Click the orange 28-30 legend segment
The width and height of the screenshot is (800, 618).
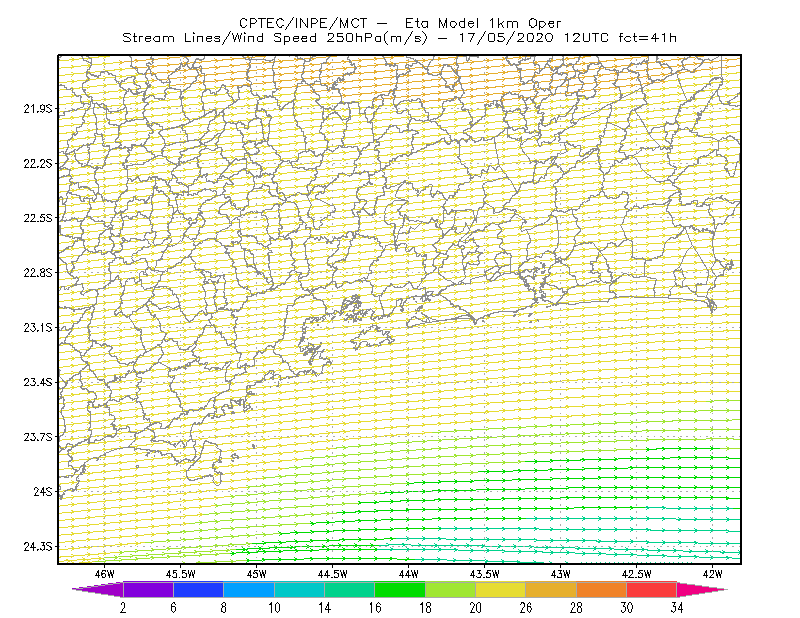point(602,589)
